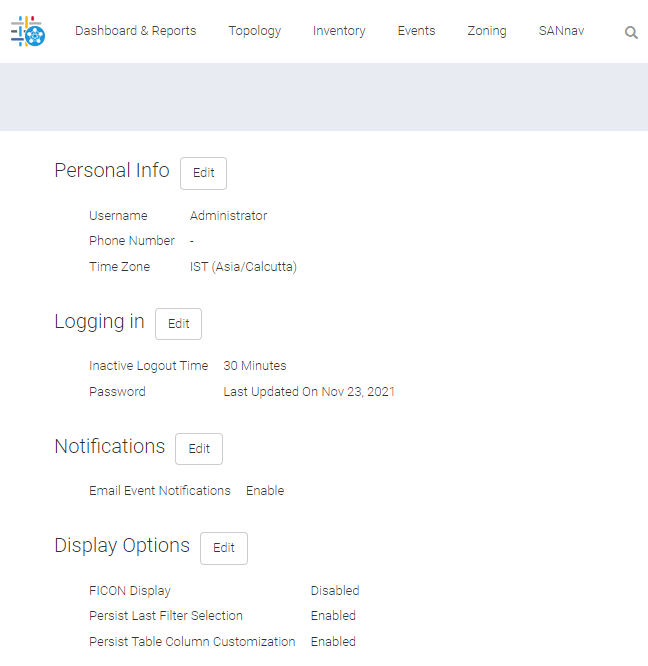This screenshot has width=648, height=666.
Task: Click the SANnav logo icon
Action: [28, 32]
